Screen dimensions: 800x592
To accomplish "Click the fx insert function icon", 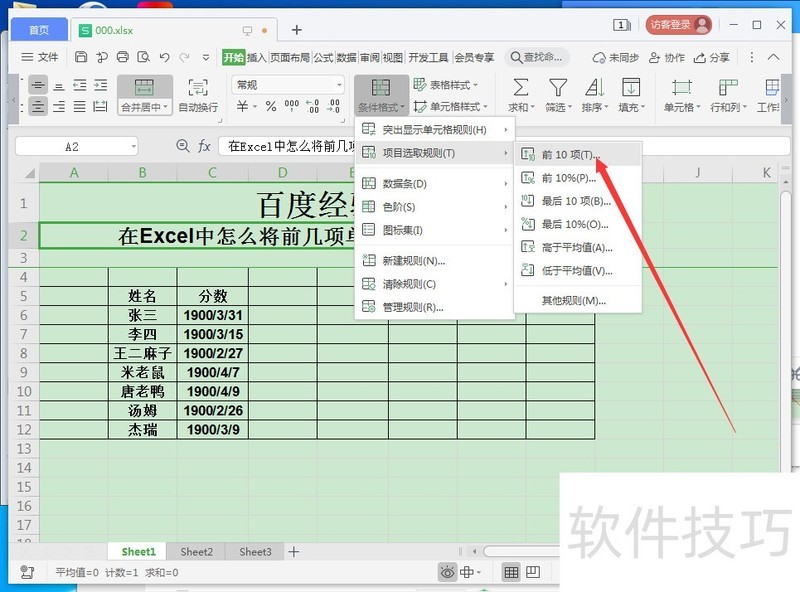I will [204, 146].
